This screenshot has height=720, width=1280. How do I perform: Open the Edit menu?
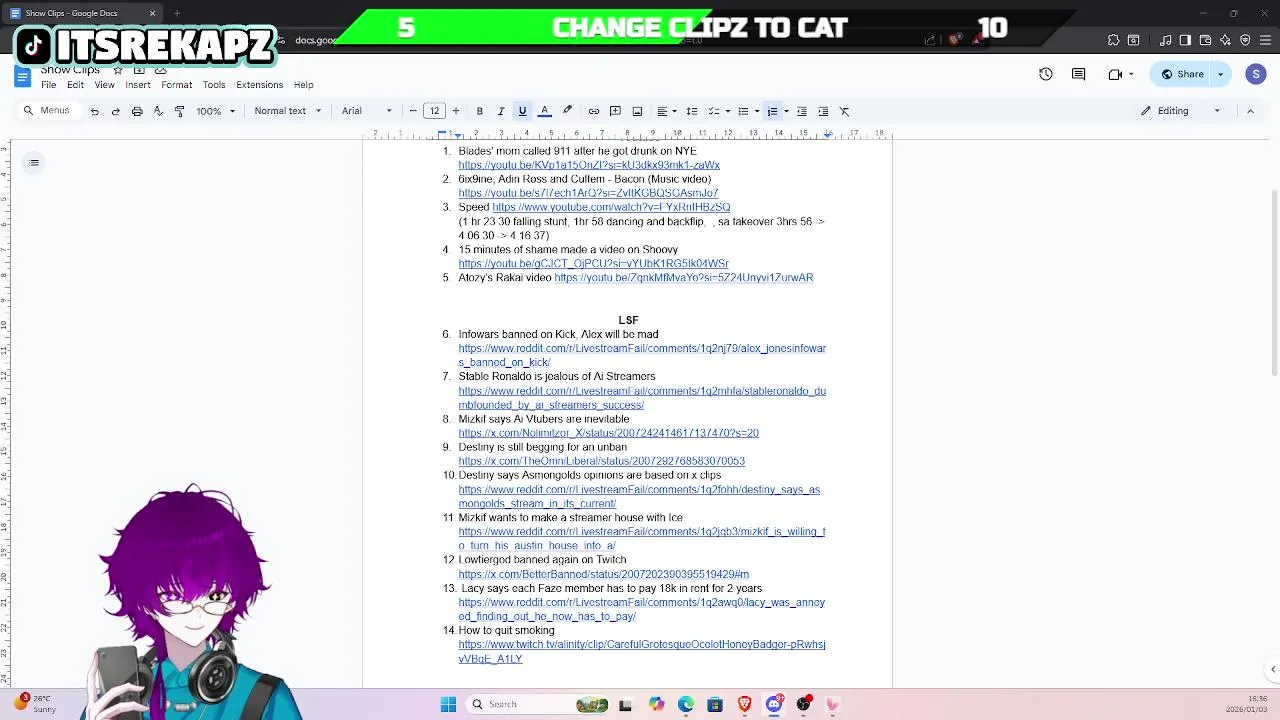(75, 85)
